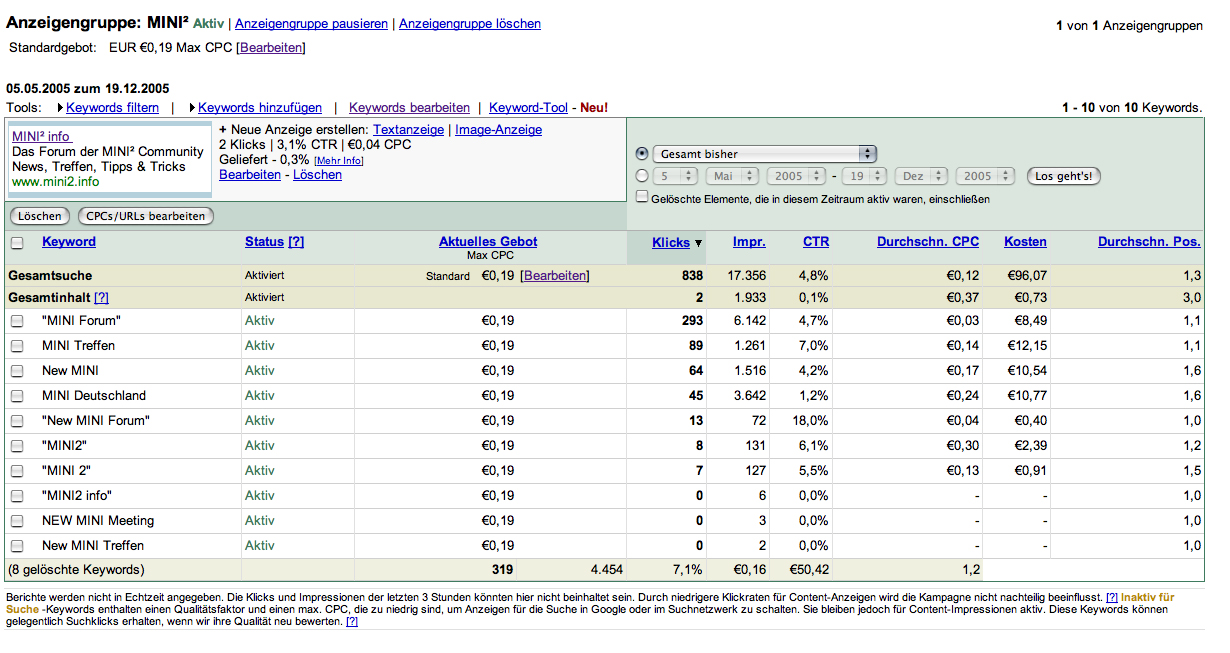Click the MINI Deutschland keyword text
This screenshot has width=1230, height=653.
tap(94, 396)
